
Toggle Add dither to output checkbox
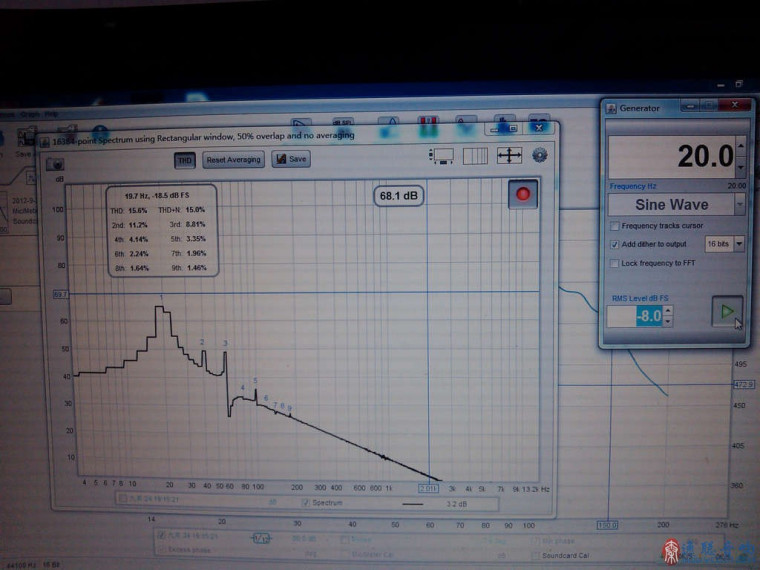[x=615, y=244]
